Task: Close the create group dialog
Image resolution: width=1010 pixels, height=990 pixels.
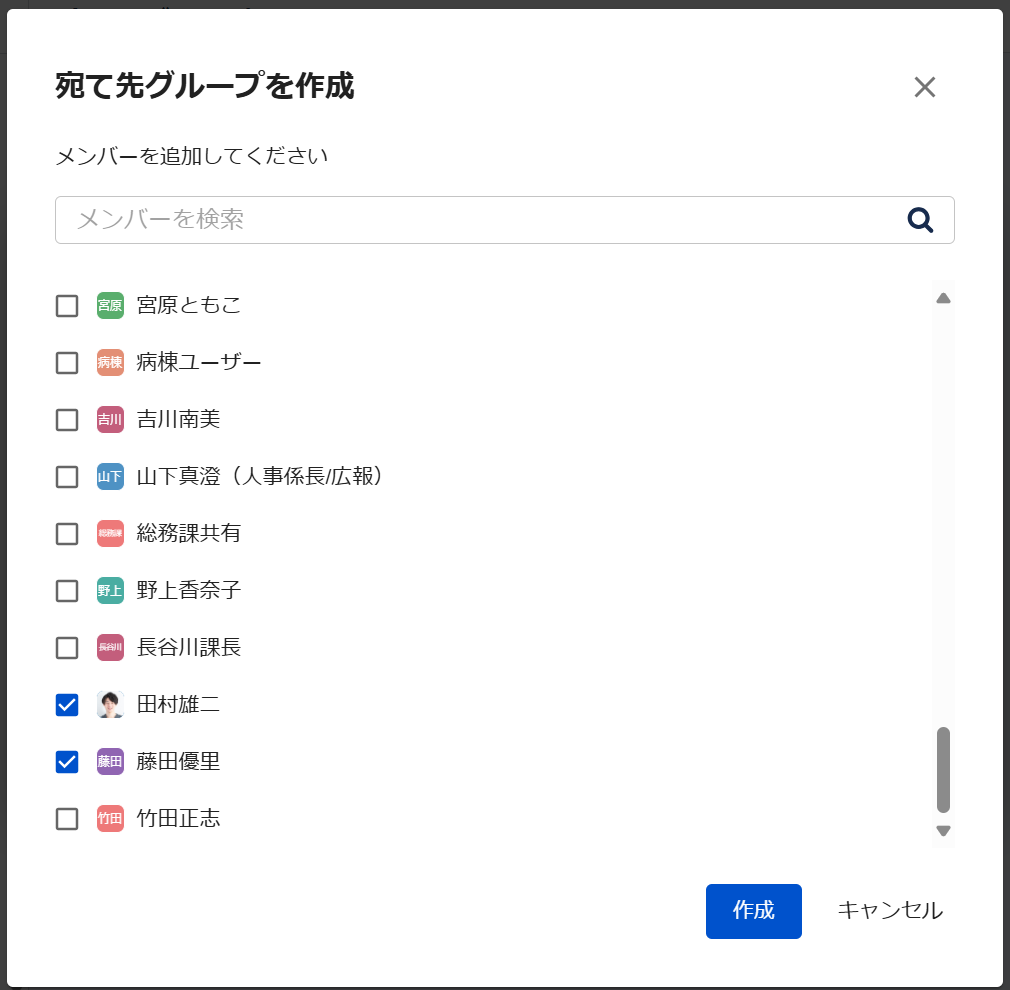Action: coord(924,87)
